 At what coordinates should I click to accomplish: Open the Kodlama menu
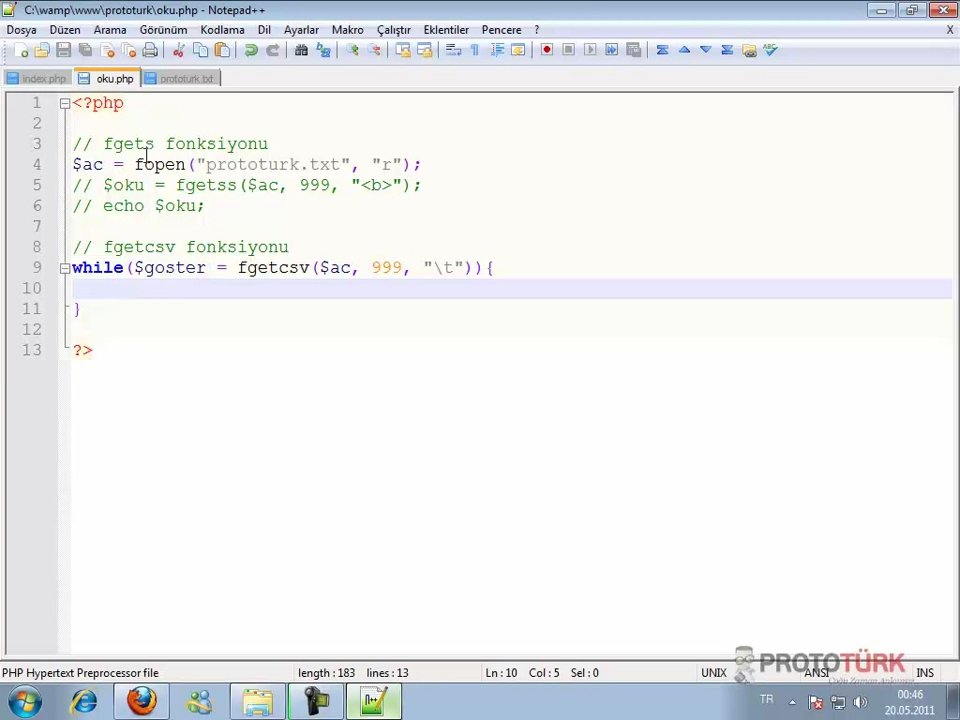[x=222, y=30]
